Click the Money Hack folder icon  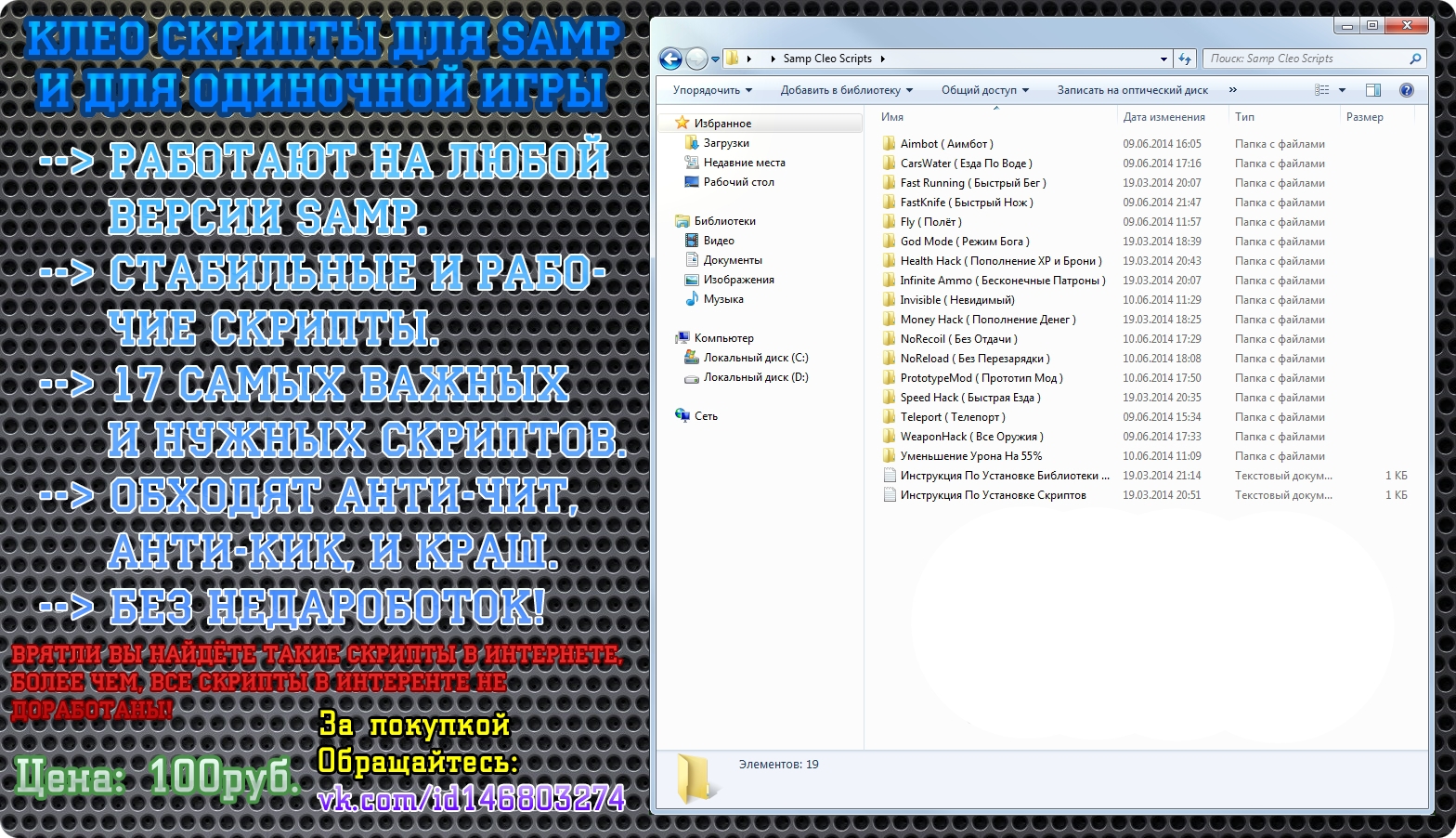[889, 319]
